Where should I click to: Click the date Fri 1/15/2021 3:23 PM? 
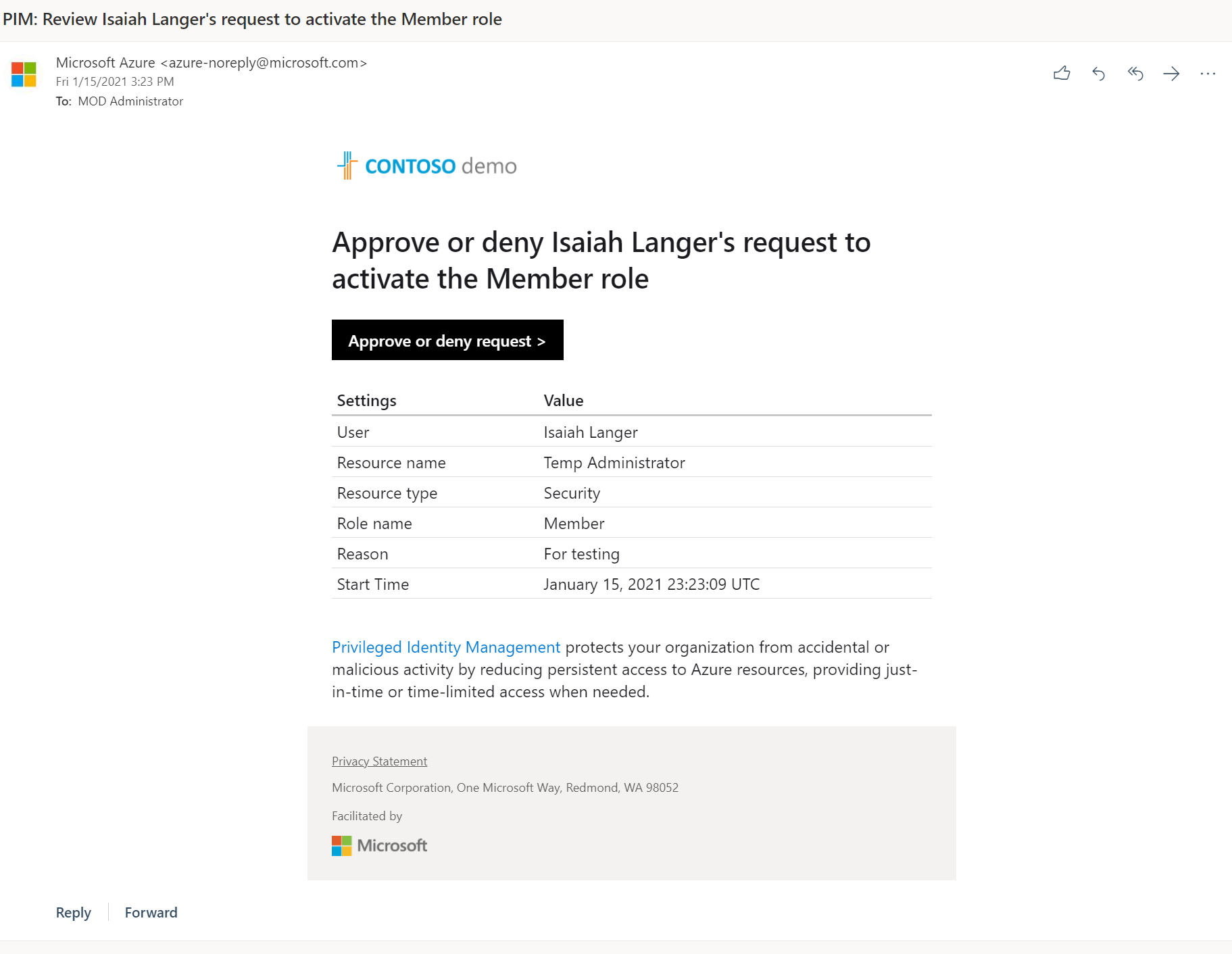pyautogui.click(x=115, y=82)
